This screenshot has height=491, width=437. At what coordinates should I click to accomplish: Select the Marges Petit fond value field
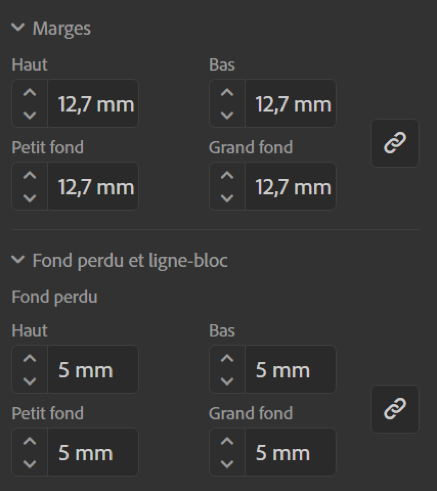[93, 187]
